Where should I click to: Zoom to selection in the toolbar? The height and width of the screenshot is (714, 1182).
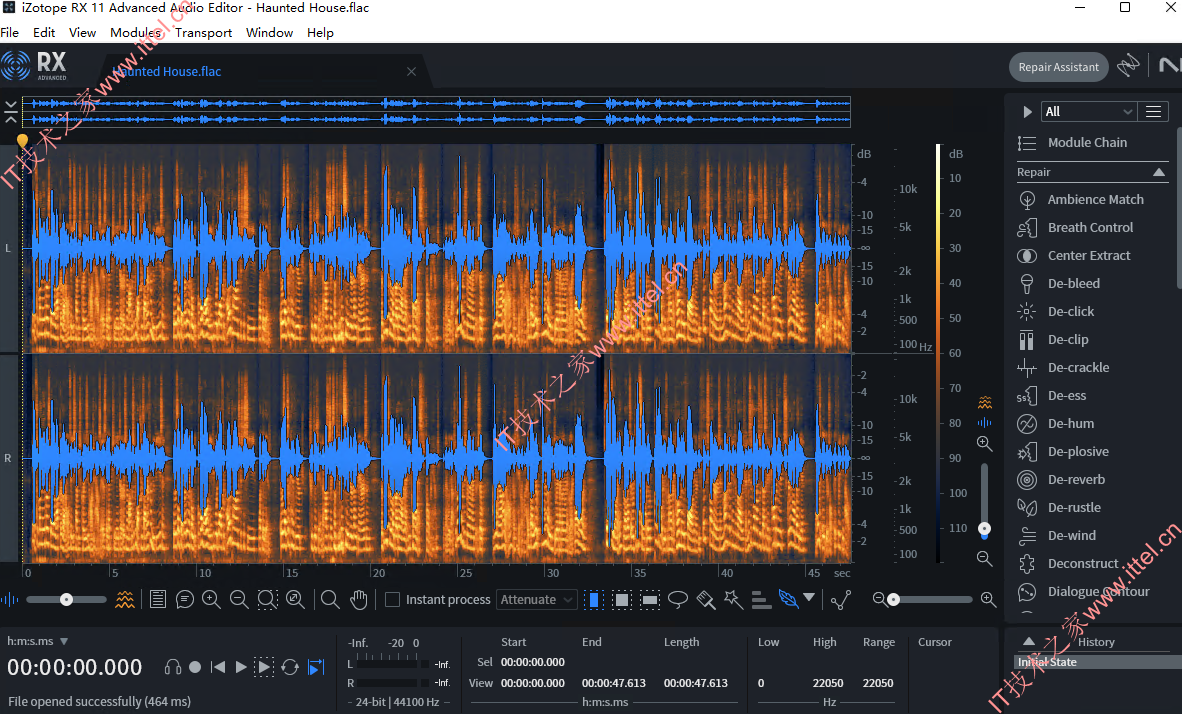point(268,599)
